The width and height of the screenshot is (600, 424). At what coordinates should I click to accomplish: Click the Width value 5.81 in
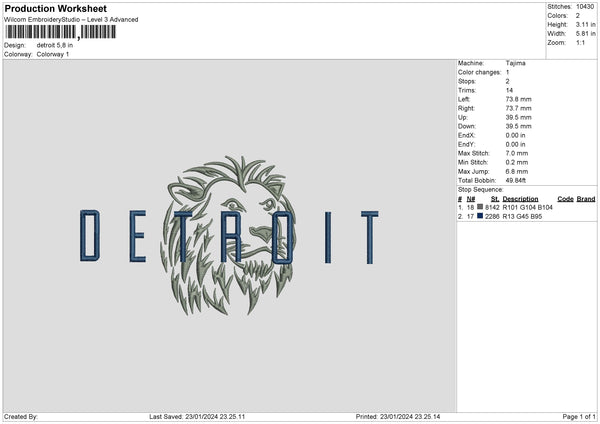[x=585, y=34]
